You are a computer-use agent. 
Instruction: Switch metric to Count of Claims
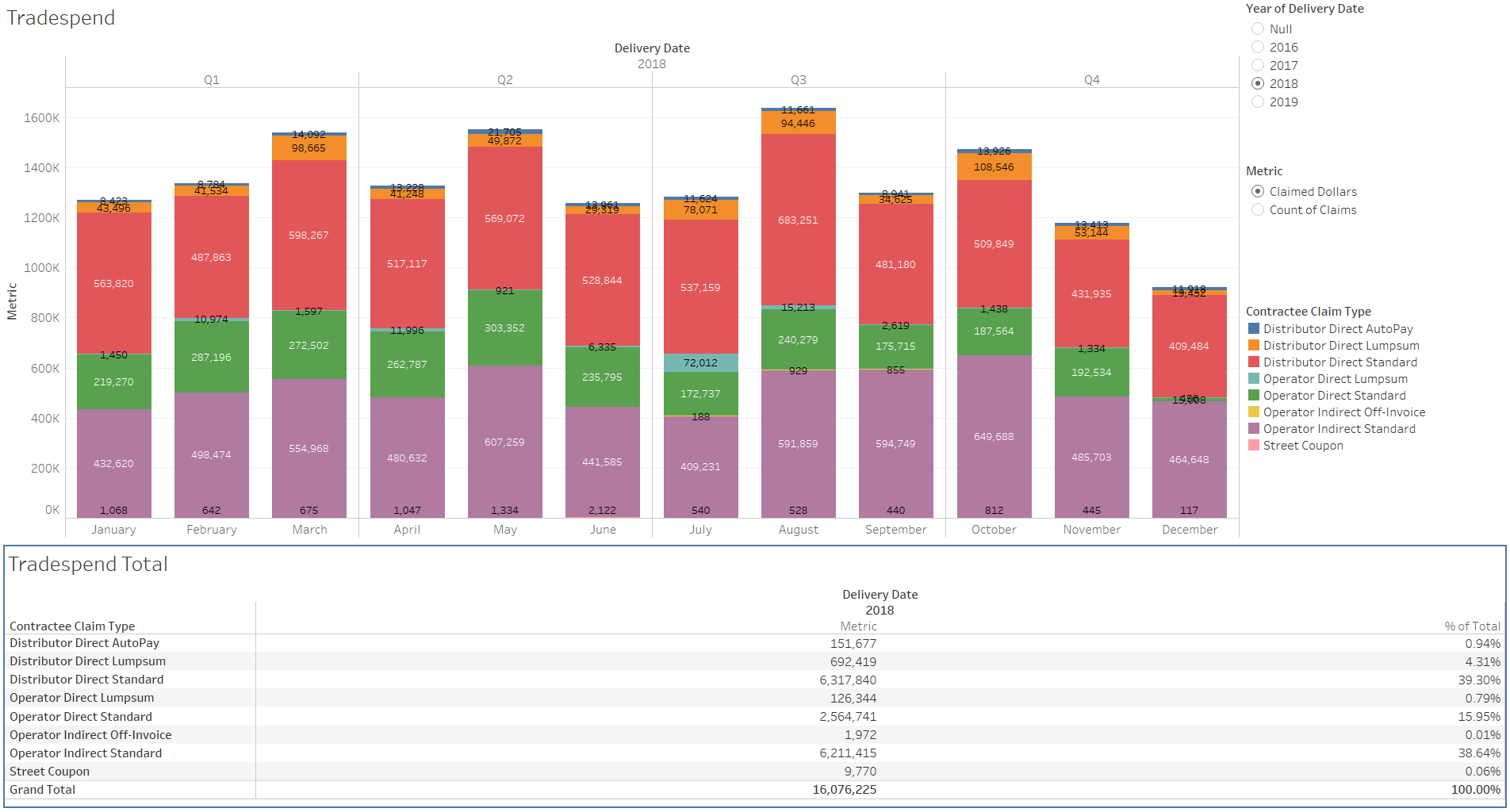click(1258, 209)
